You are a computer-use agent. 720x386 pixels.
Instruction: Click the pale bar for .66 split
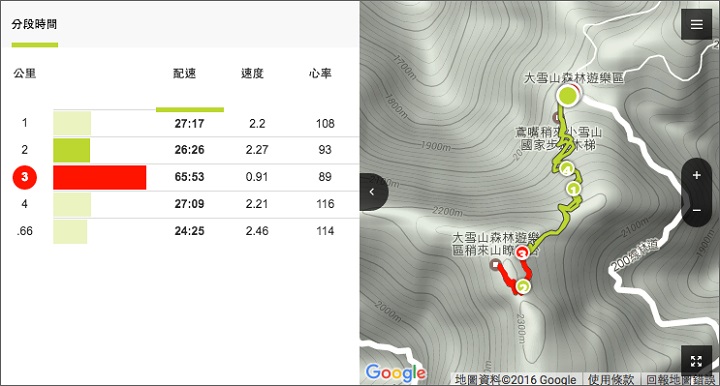coord(70,231)
